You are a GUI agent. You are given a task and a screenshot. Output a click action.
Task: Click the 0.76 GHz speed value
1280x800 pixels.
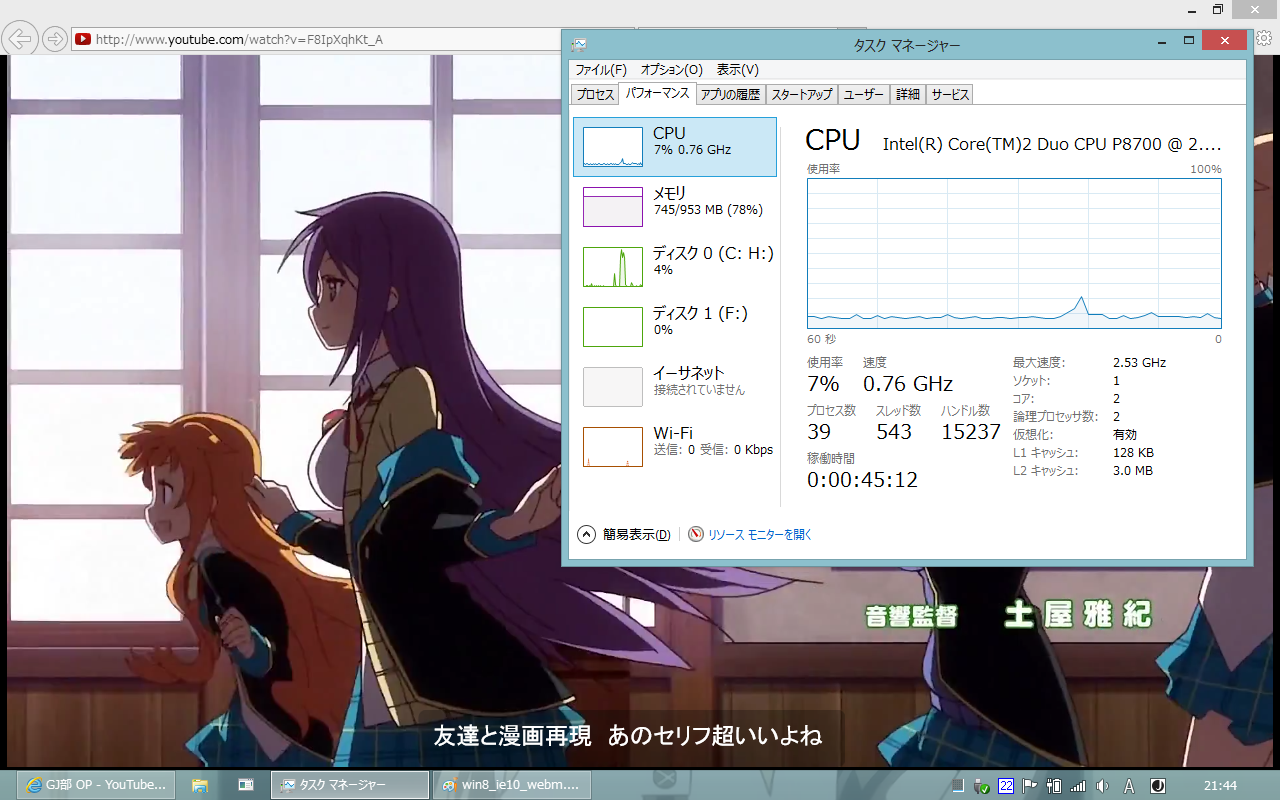[908, 384]
